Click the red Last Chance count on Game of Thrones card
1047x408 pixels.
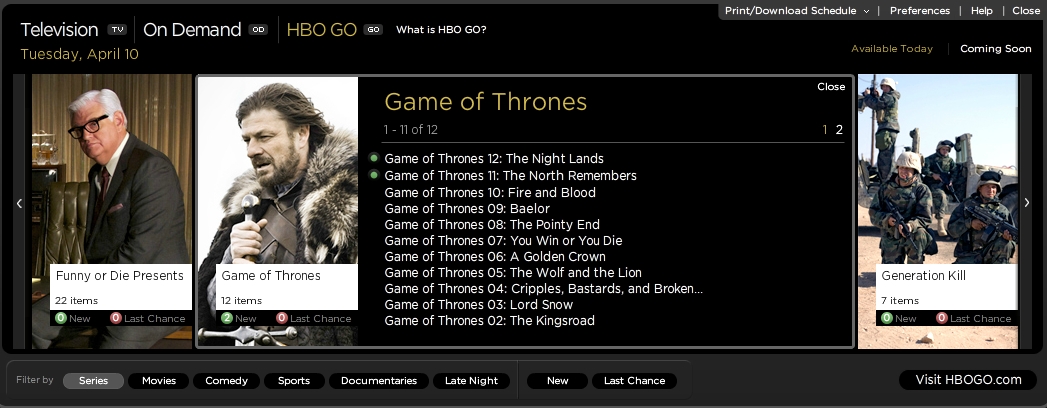click(282, 319)
